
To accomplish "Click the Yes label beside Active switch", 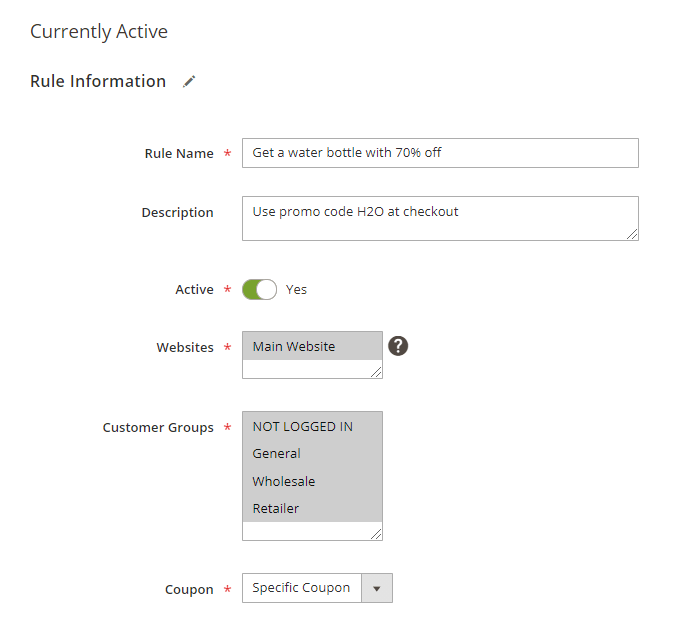I will (x=296, y=289).
